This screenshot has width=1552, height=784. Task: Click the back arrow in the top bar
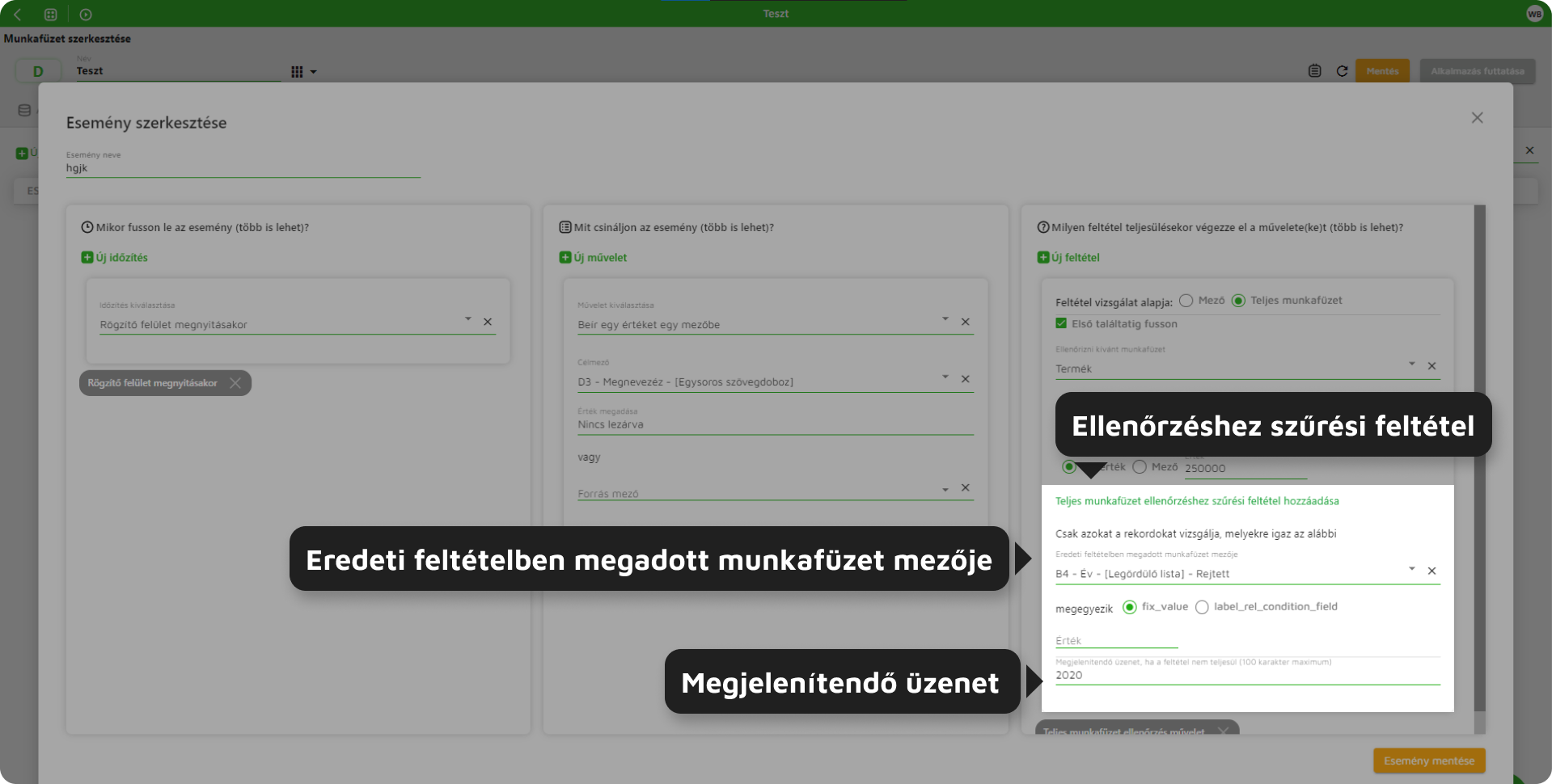point(17,14)
